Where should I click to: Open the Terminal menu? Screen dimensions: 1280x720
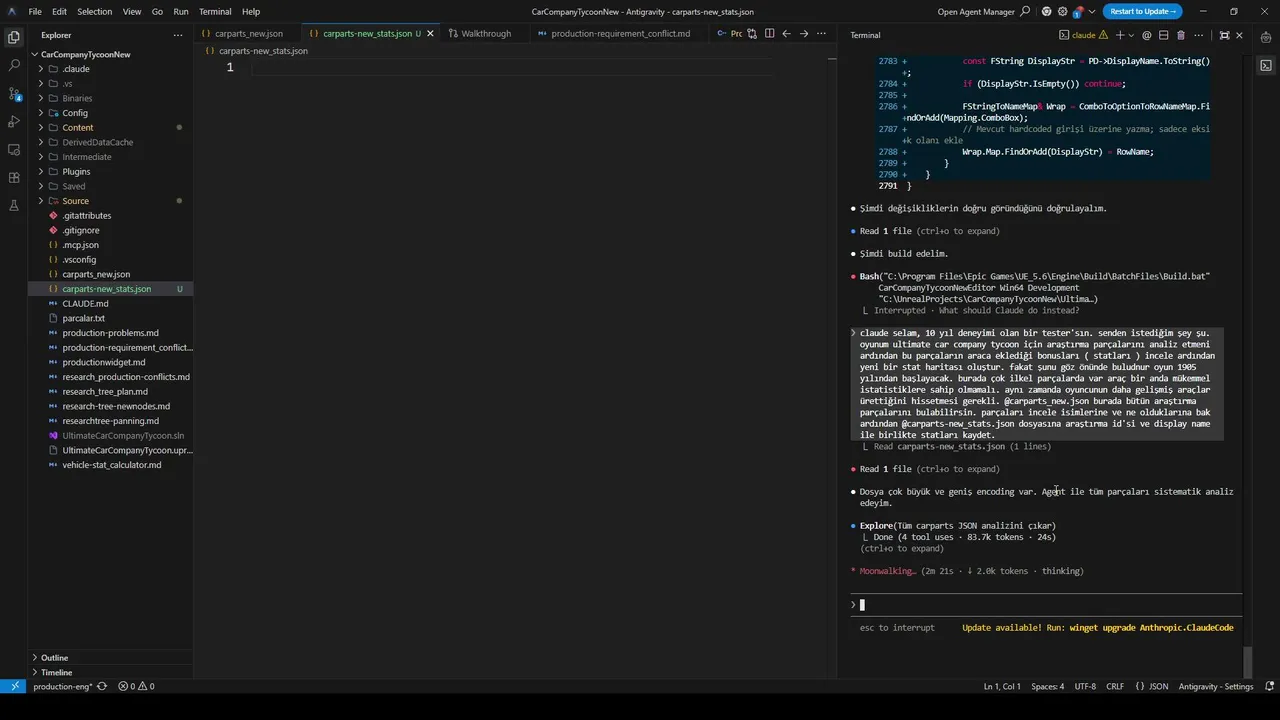pos(215,11)
